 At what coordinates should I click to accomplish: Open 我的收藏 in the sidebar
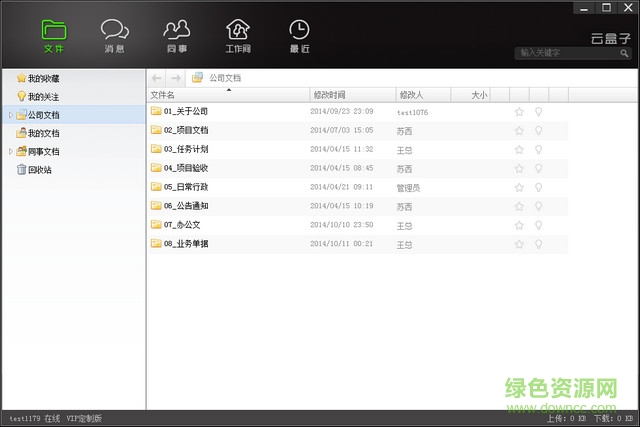pyautogui.click(x=43, y=78)
